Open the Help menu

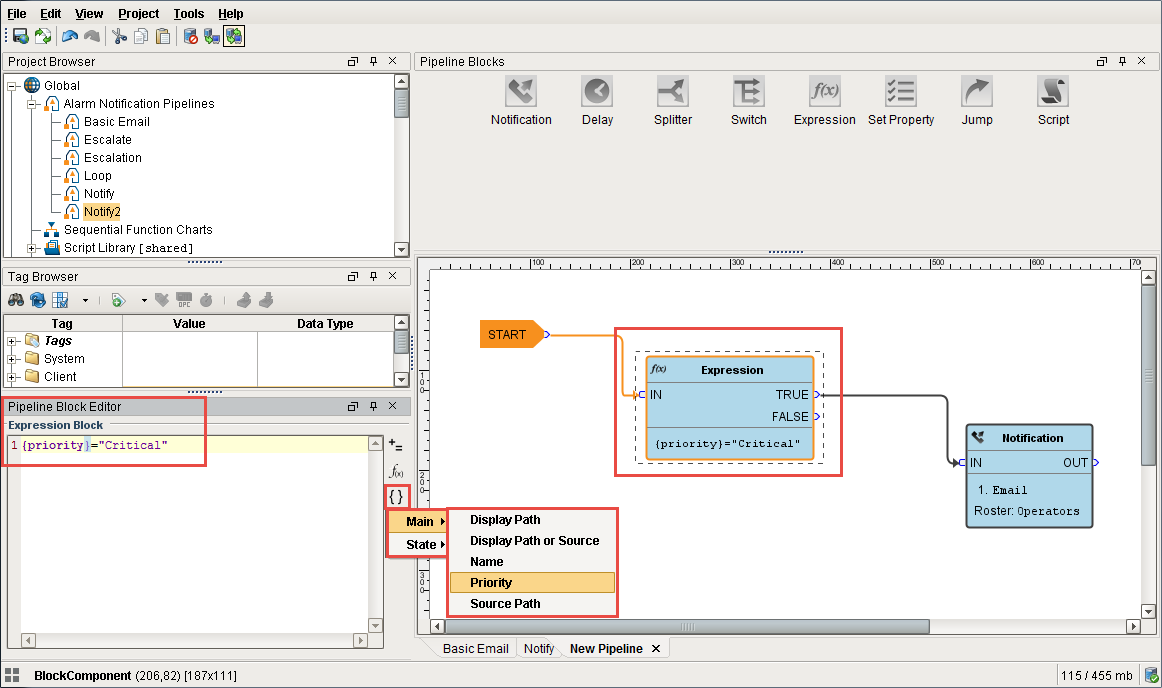[230, 13]
